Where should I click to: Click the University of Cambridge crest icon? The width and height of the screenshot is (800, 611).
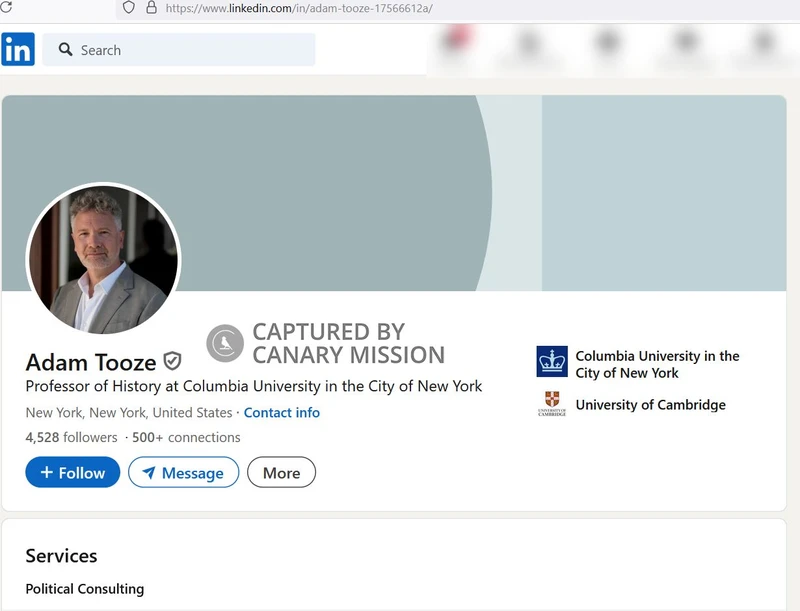pos(551,405)
